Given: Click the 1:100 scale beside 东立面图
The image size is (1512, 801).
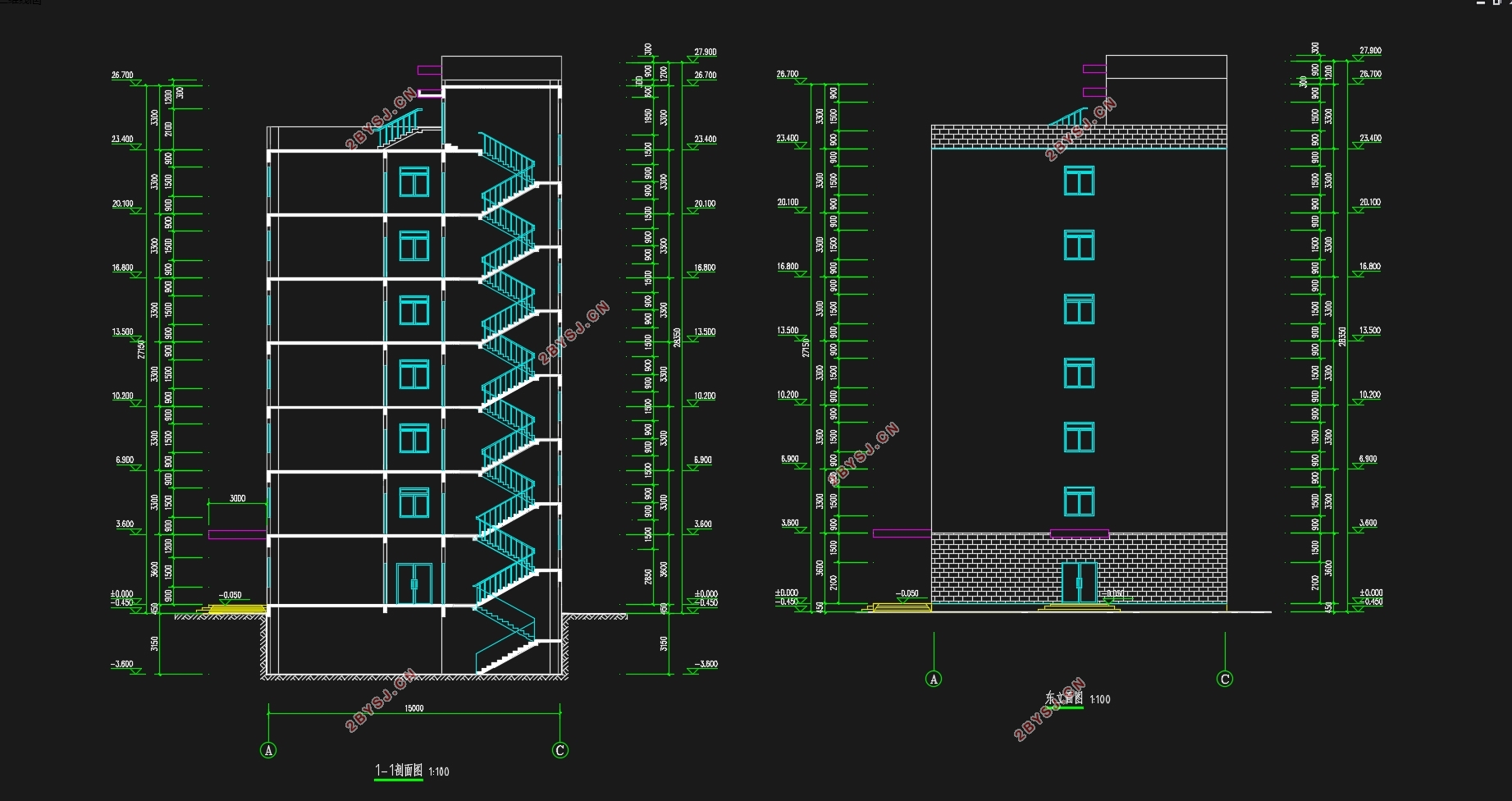Looking at the screenshot, I should [x=1100, y=699].
